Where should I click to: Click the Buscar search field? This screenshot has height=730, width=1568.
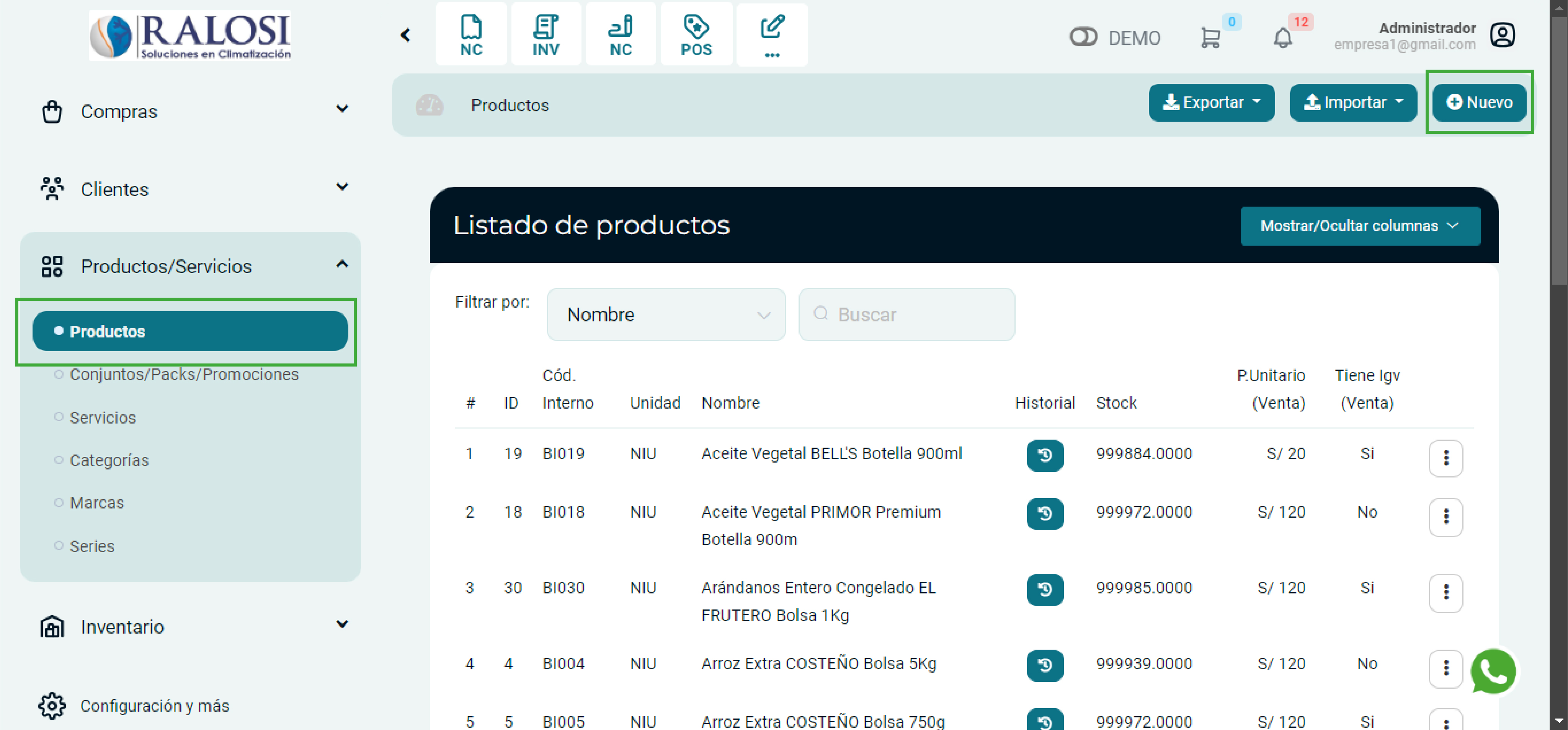(x=906, y=314)
